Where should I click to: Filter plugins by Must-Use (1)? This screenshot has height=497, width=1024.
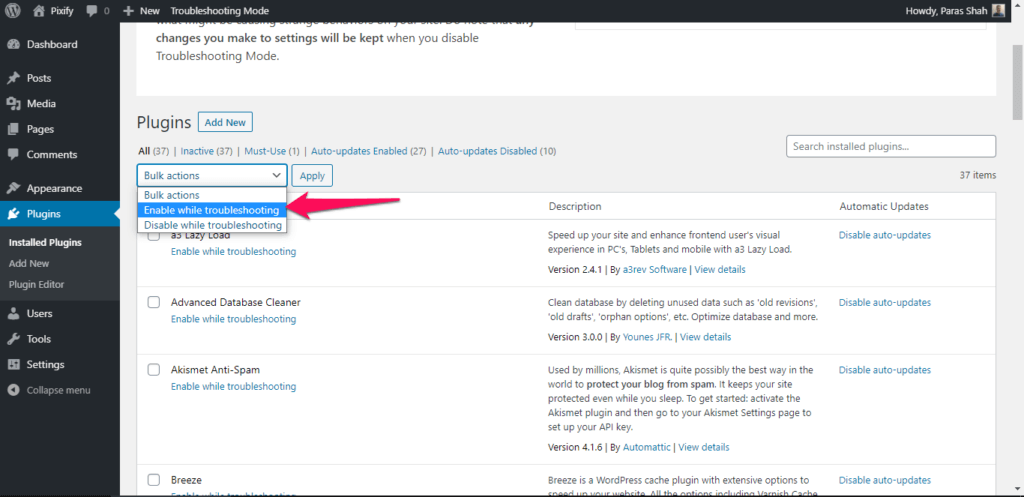click(x=272, y=151)
